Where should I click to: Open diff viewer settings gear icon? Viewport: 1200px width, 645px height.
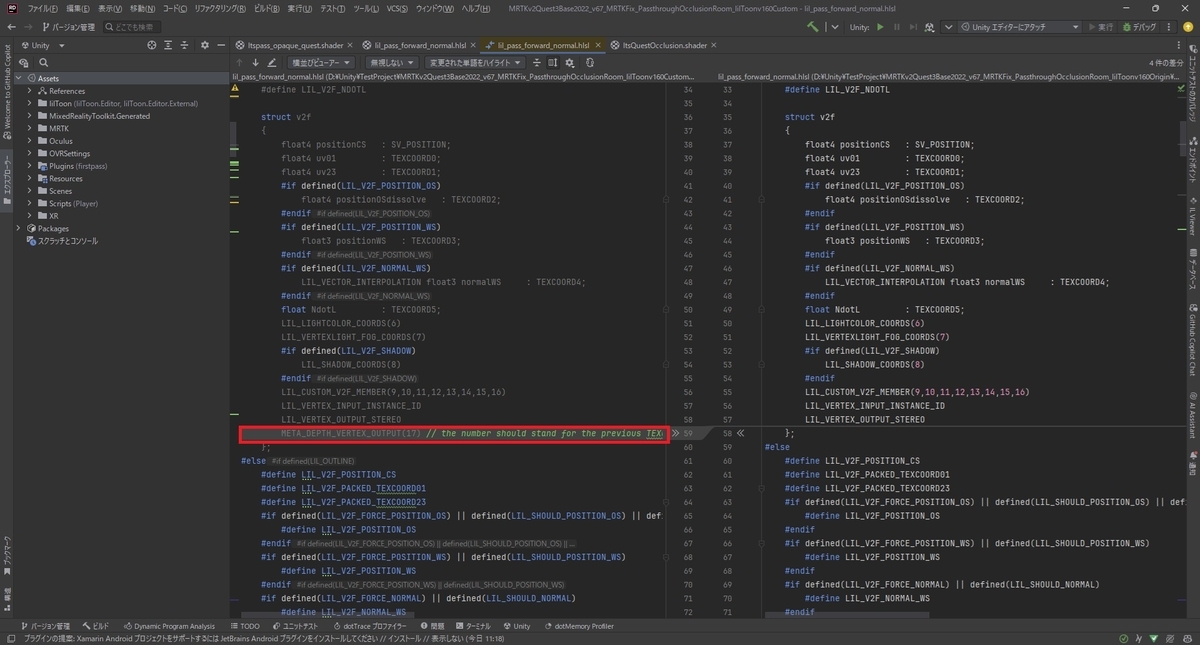[x=570, y=62]
